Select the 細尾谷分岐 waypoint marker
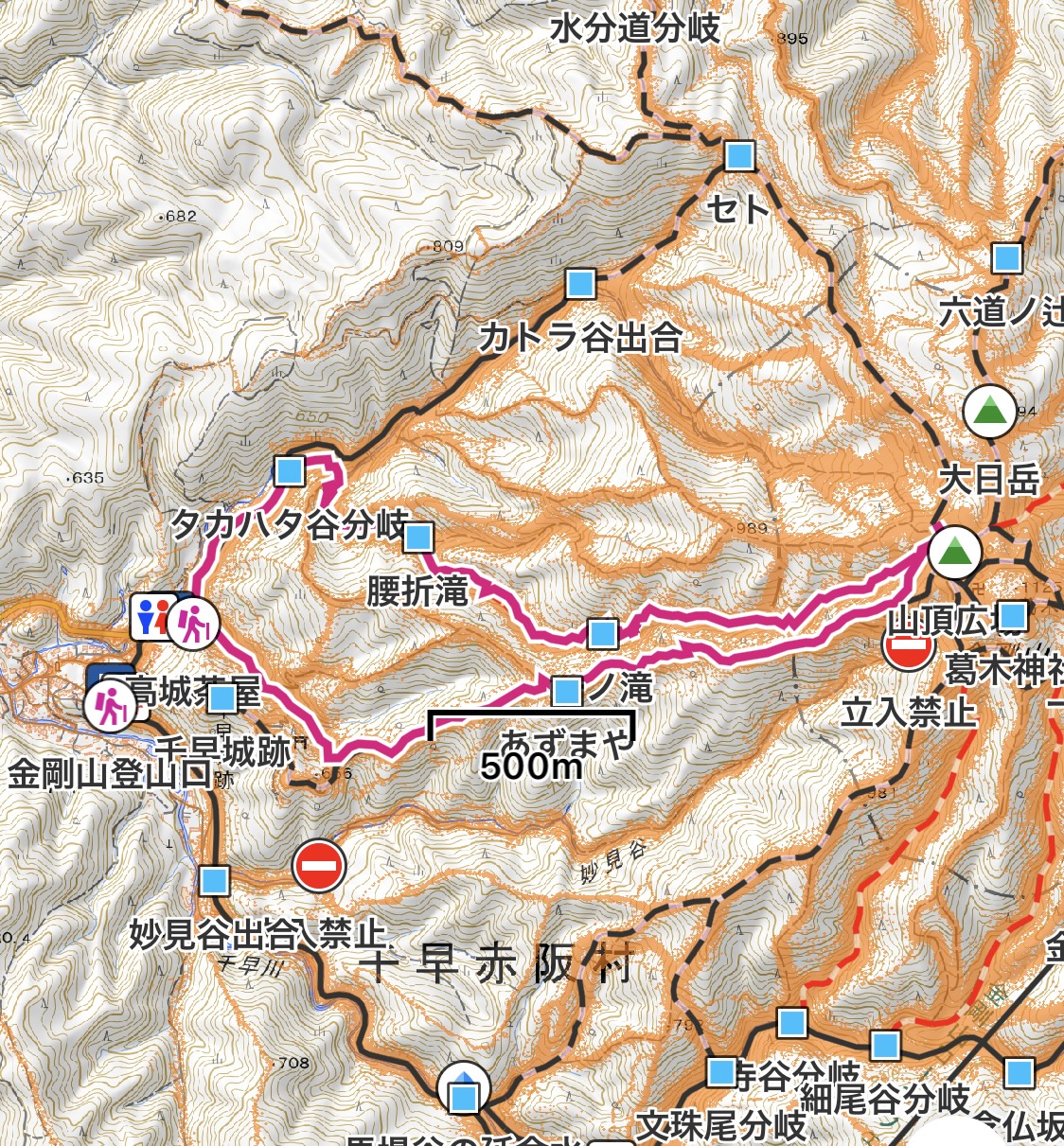The width and height of the screenshot is (1064, 1146). tap(885, 1045)
